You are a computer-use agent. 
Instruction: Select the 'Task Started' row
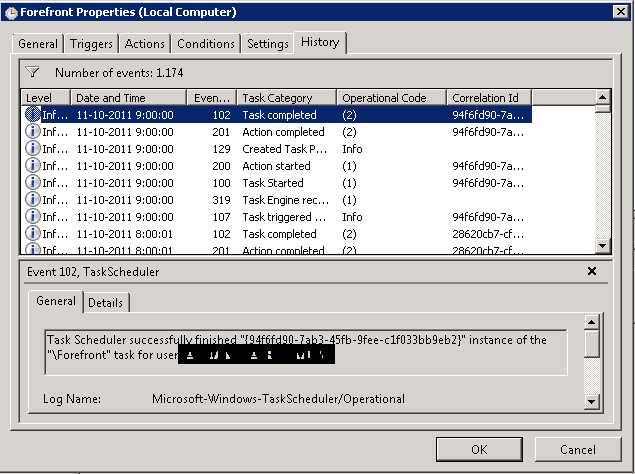coord(277,183)
